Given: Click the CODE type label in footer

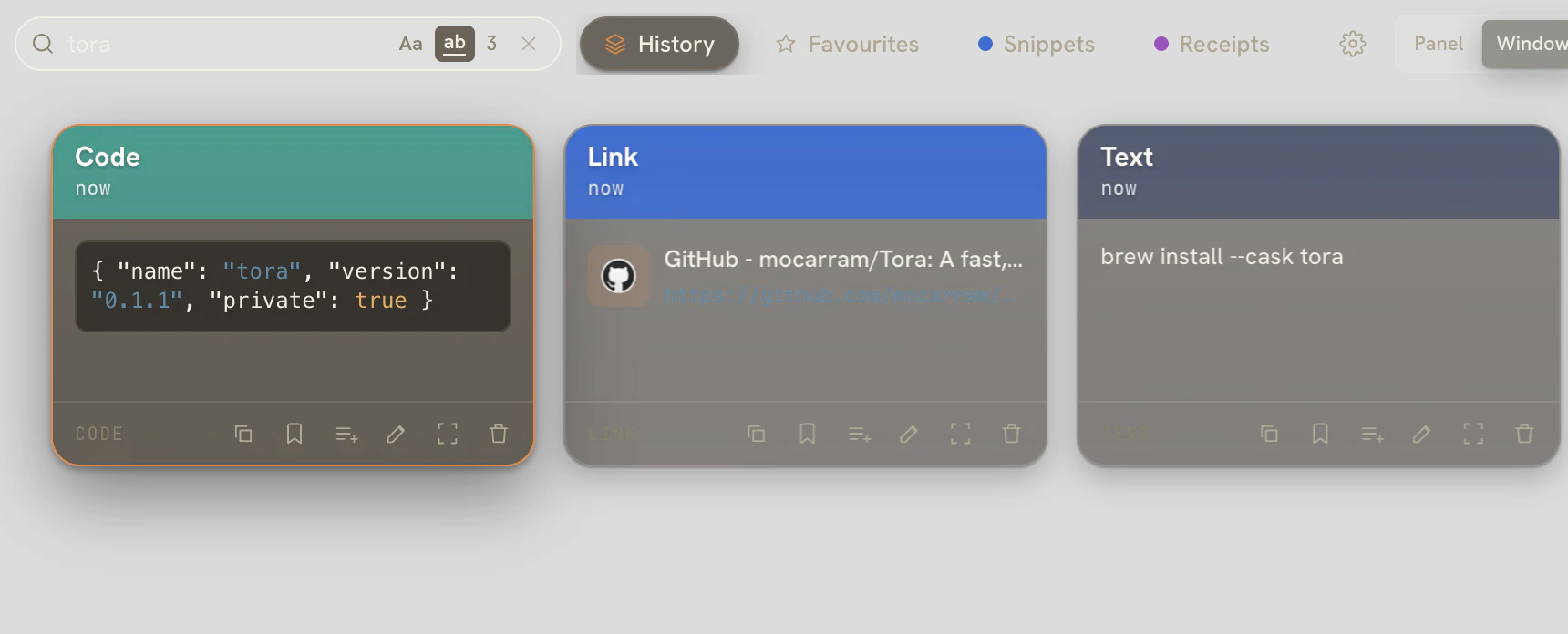Looking at the screenshot, I should point(99,434).
